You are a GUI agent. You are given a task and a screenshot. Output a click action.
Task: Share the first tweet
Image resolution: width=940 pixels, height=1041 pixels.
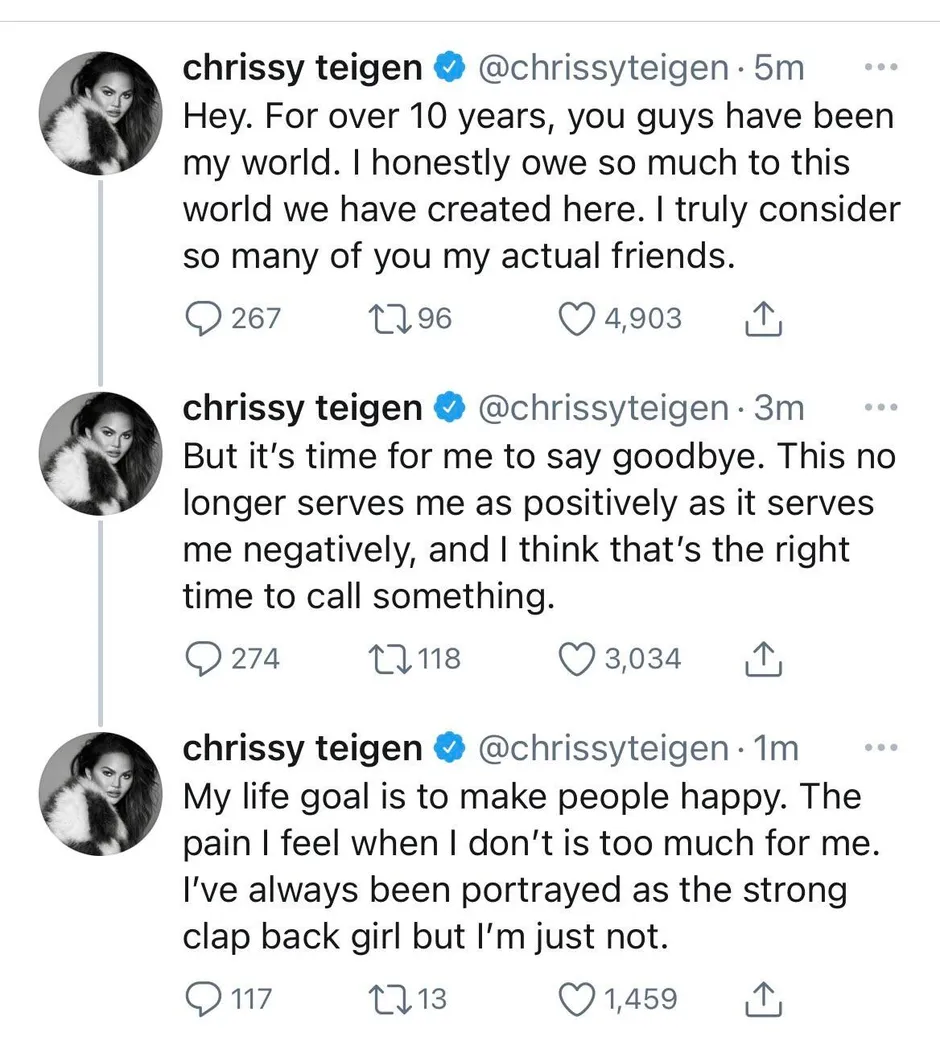(765, 316)
